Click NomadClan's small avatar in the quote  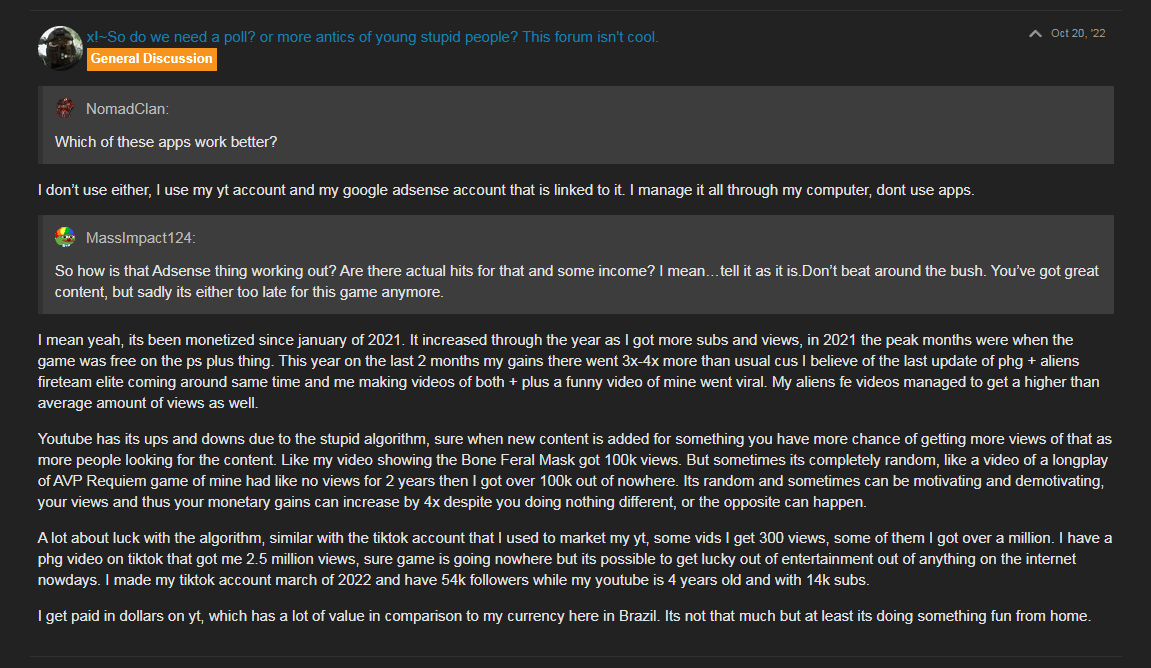[x=65, y=109]
